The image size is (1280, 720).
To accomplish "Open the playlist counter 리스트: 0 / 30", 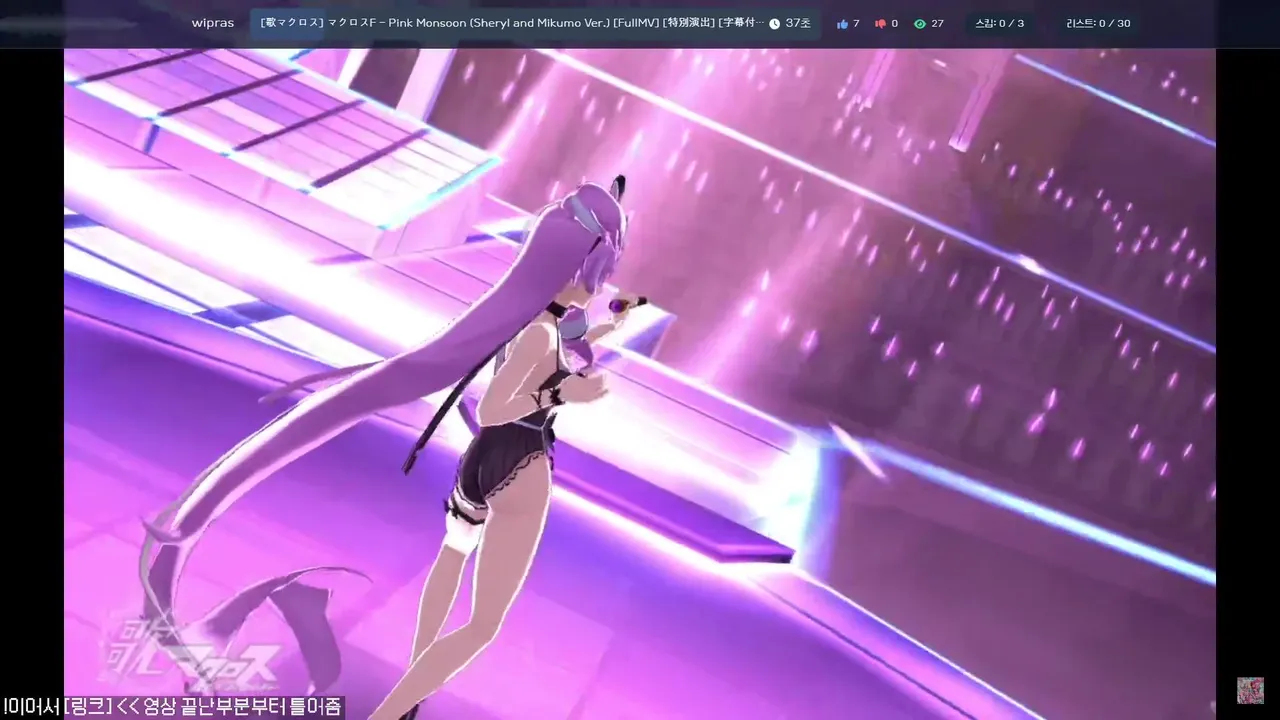I will point(1098,23).
